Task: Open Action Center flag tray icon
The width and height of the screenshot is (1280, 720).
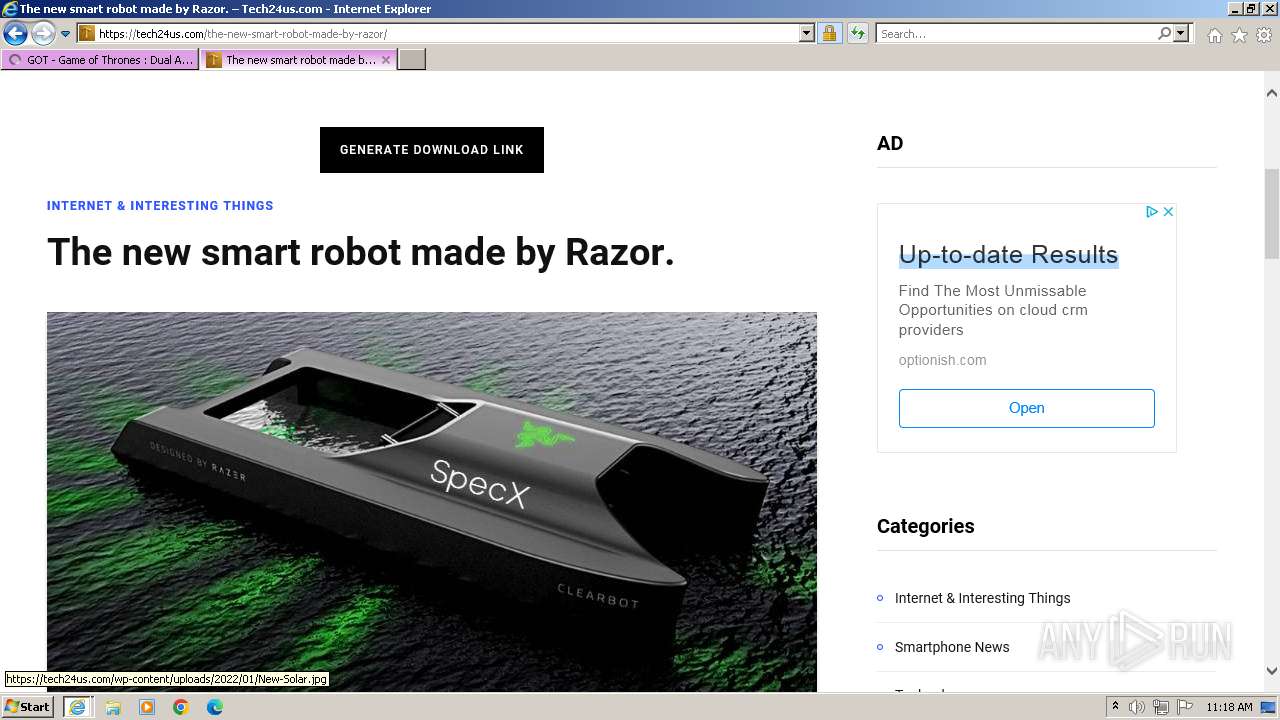Action: coord(1185,707)
